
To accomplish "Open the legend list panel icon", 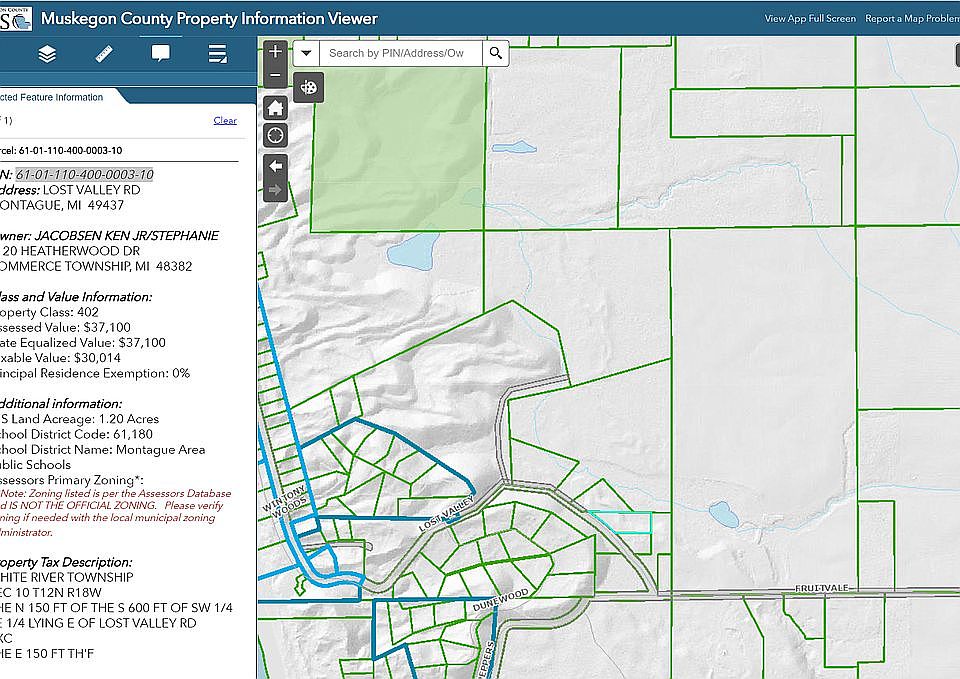I will pyautogui.click(x=217, y=54).
